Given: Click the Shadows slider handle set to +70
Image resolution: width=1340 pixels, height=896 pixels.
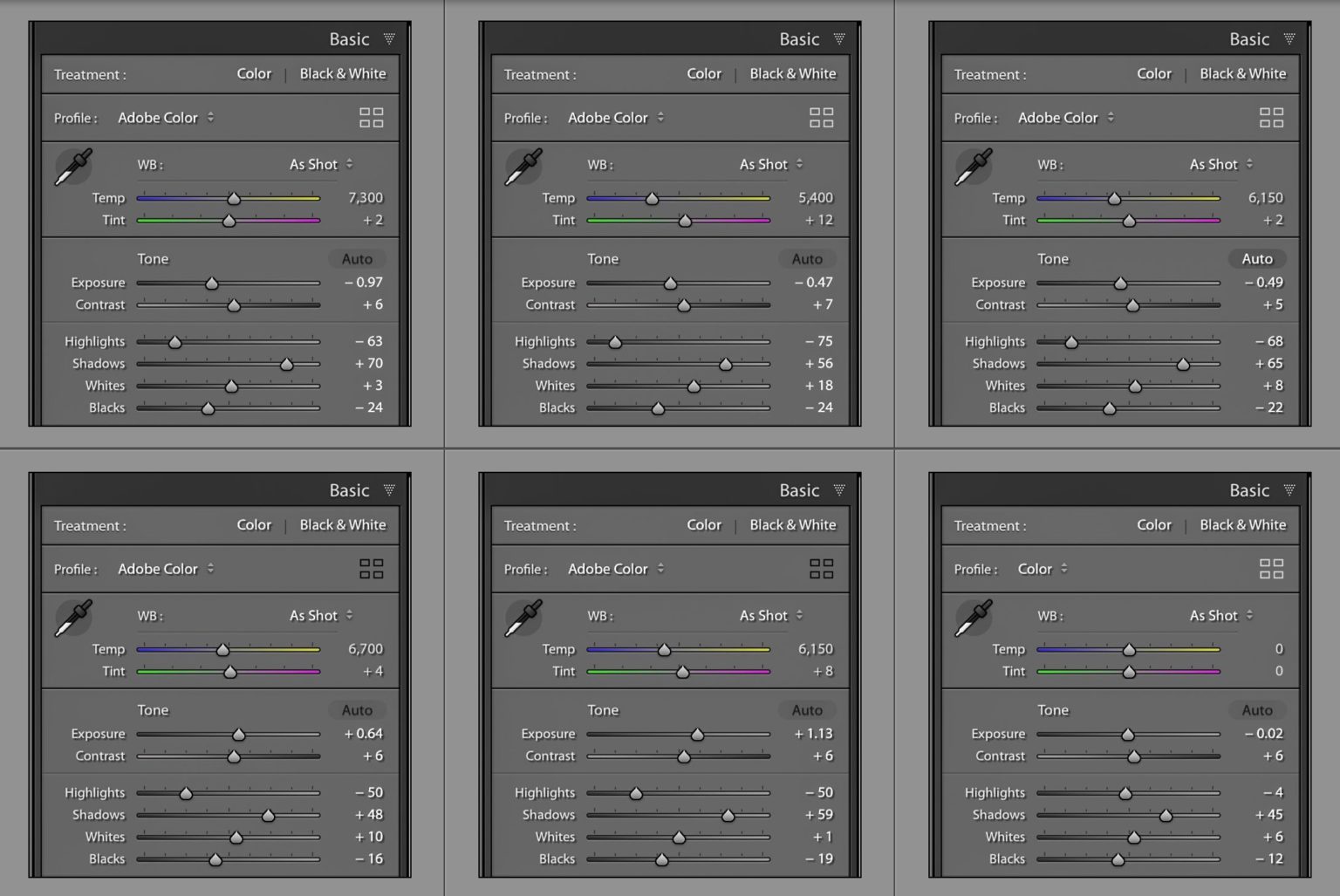Looking at the screenshot, I should coord(286,365).
